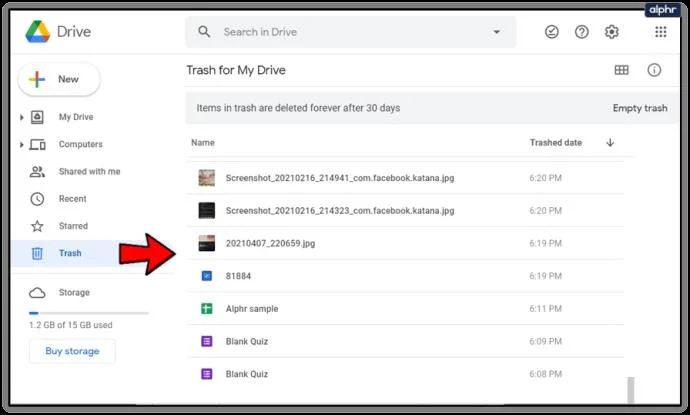Click the blue file icon of 81884

pyautogui.click(x=207, y=276)
